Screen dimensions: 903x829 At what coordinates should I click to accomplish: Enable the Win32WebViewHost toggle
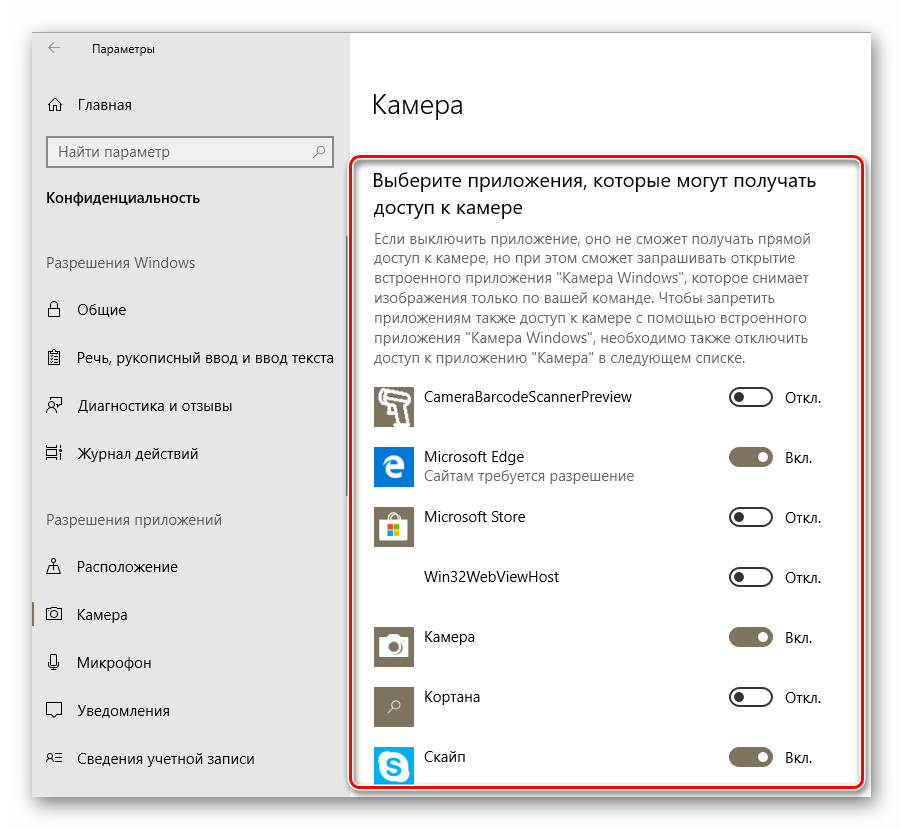[750, 577]
